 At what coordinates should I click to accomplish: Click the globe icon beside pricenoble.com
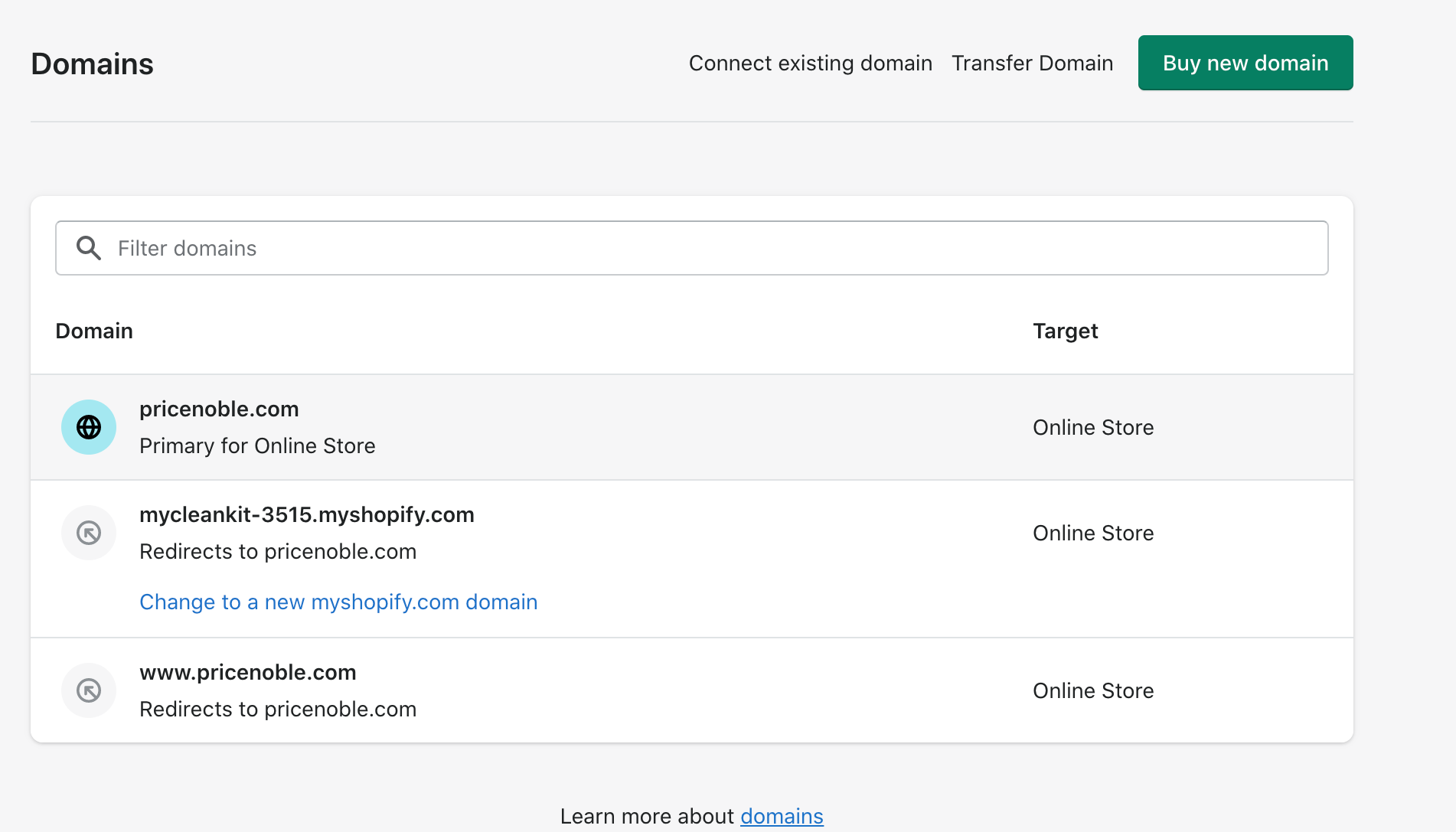tap(89, 427)
